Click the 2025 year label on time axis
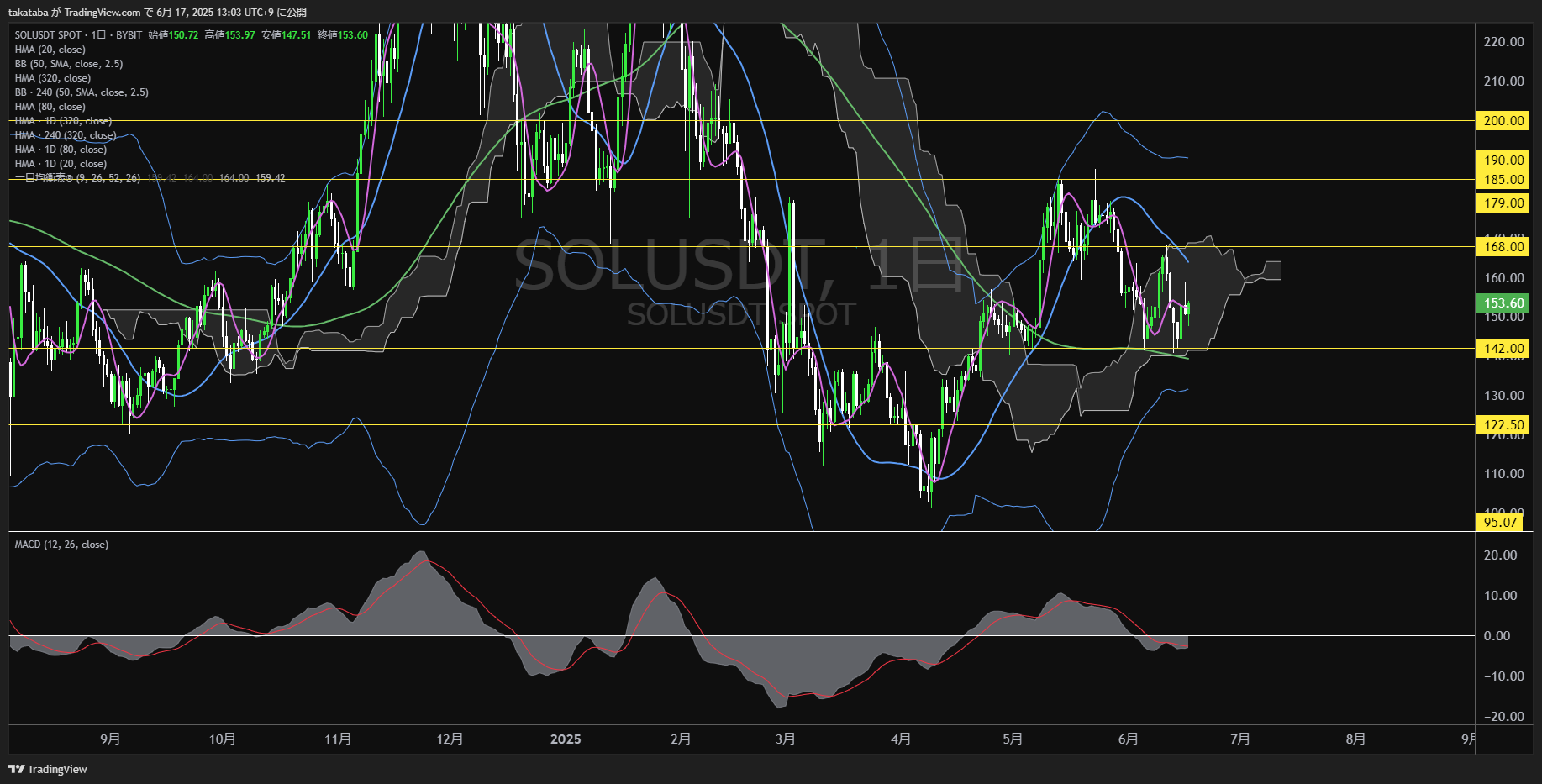 pos(566,739)
